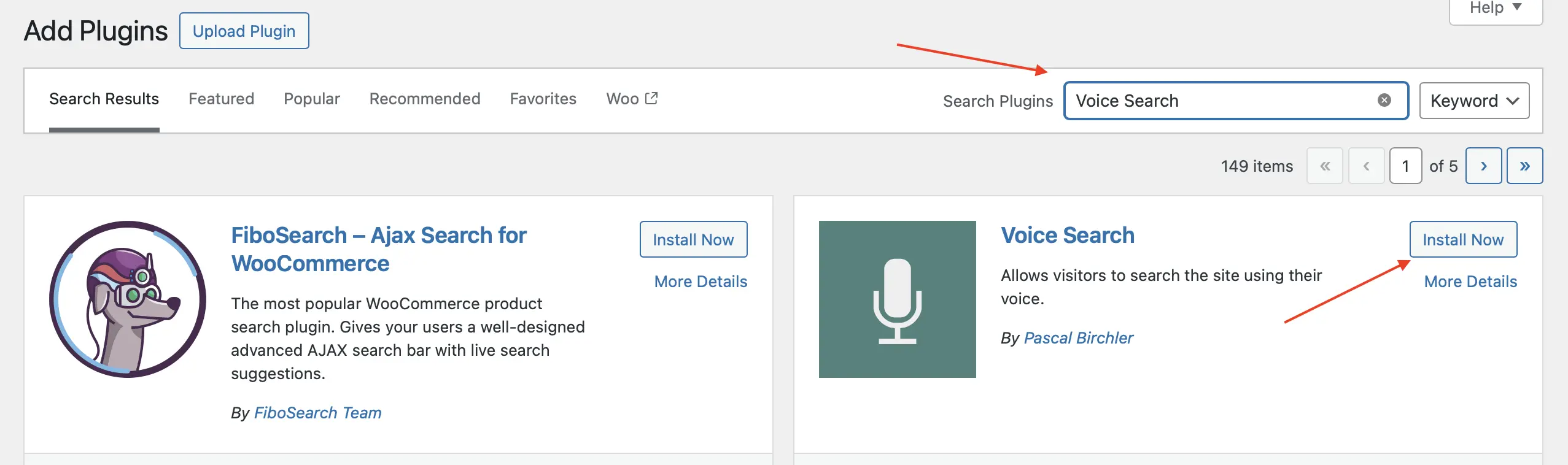Open the Voice Search microphone thumbnail

click(897, 299)
